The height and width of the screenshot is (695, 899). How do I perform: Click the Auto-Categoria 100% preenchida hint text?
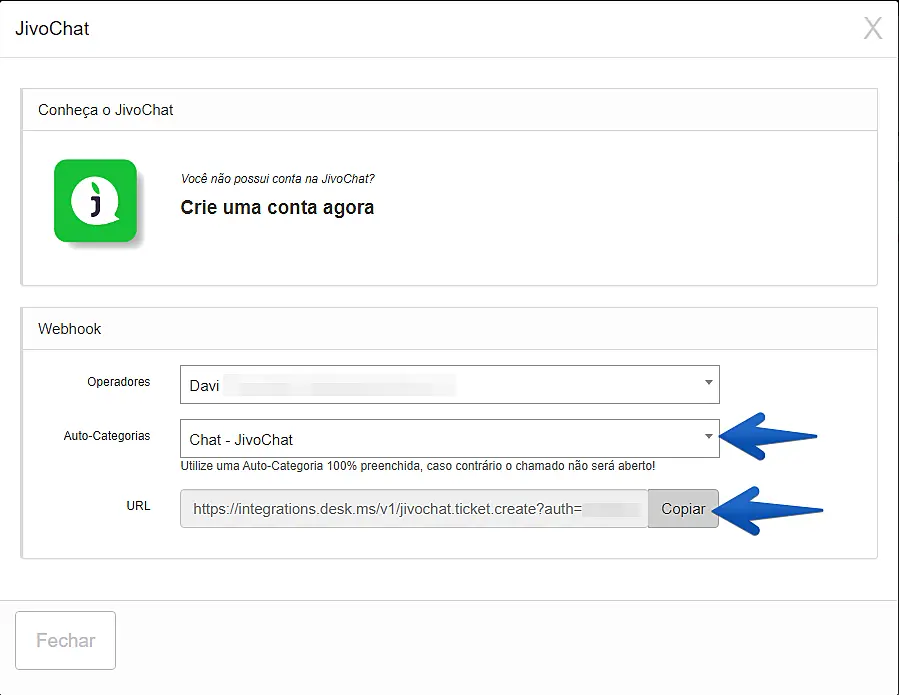[418, 466]
